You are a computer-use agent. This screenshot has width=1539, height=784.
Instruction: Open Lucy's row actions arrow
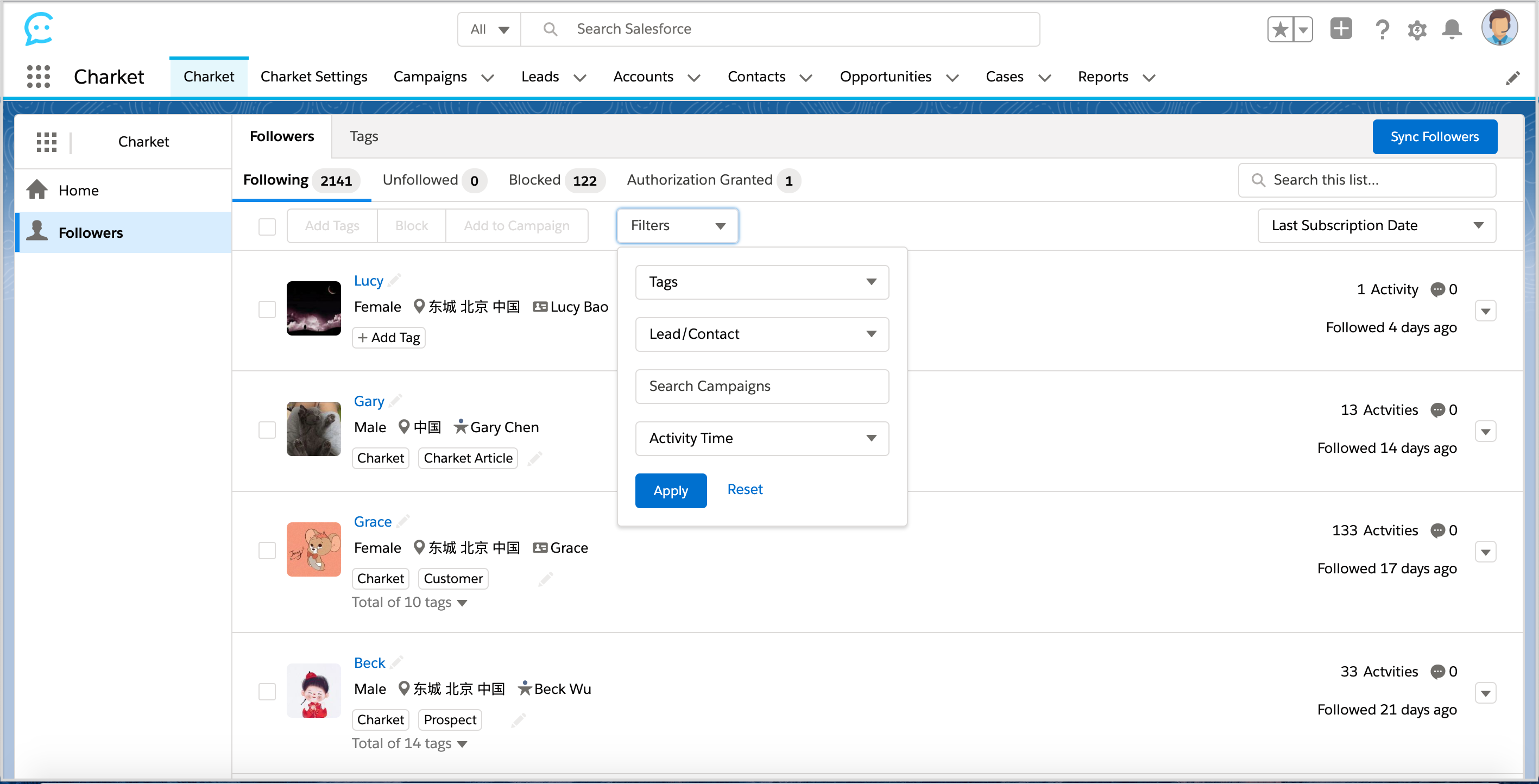pos(1485,311)
